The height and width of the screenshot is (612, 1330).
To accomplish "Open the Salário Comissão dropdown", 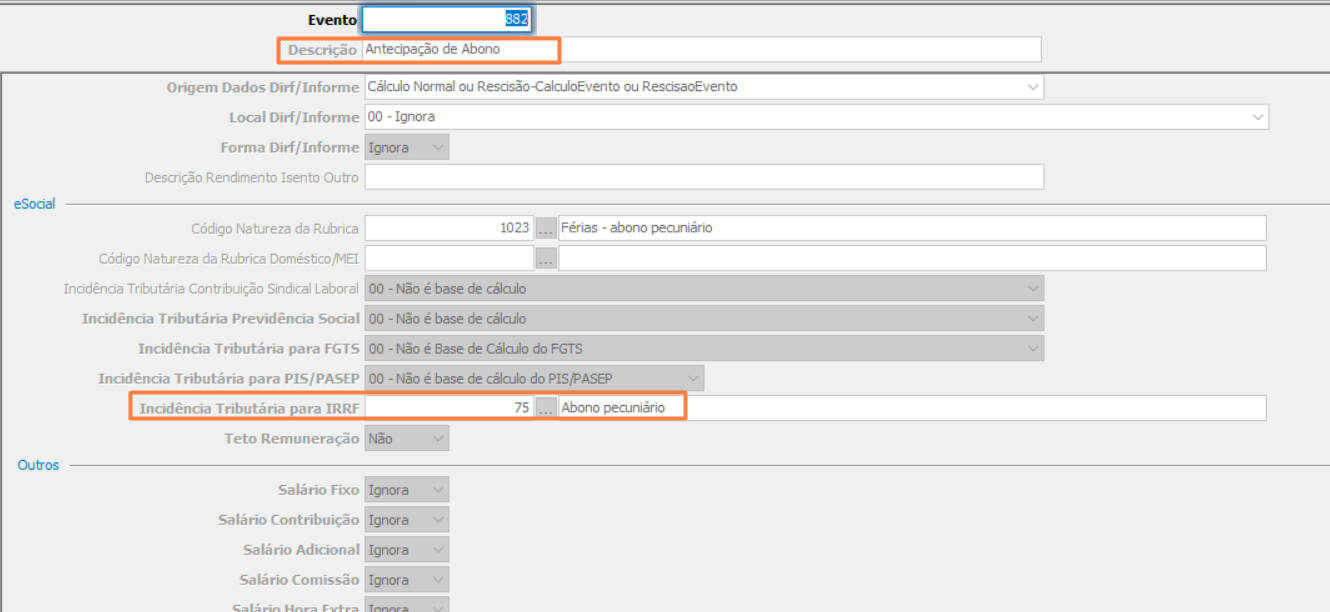I will click(x=438, y=580).
